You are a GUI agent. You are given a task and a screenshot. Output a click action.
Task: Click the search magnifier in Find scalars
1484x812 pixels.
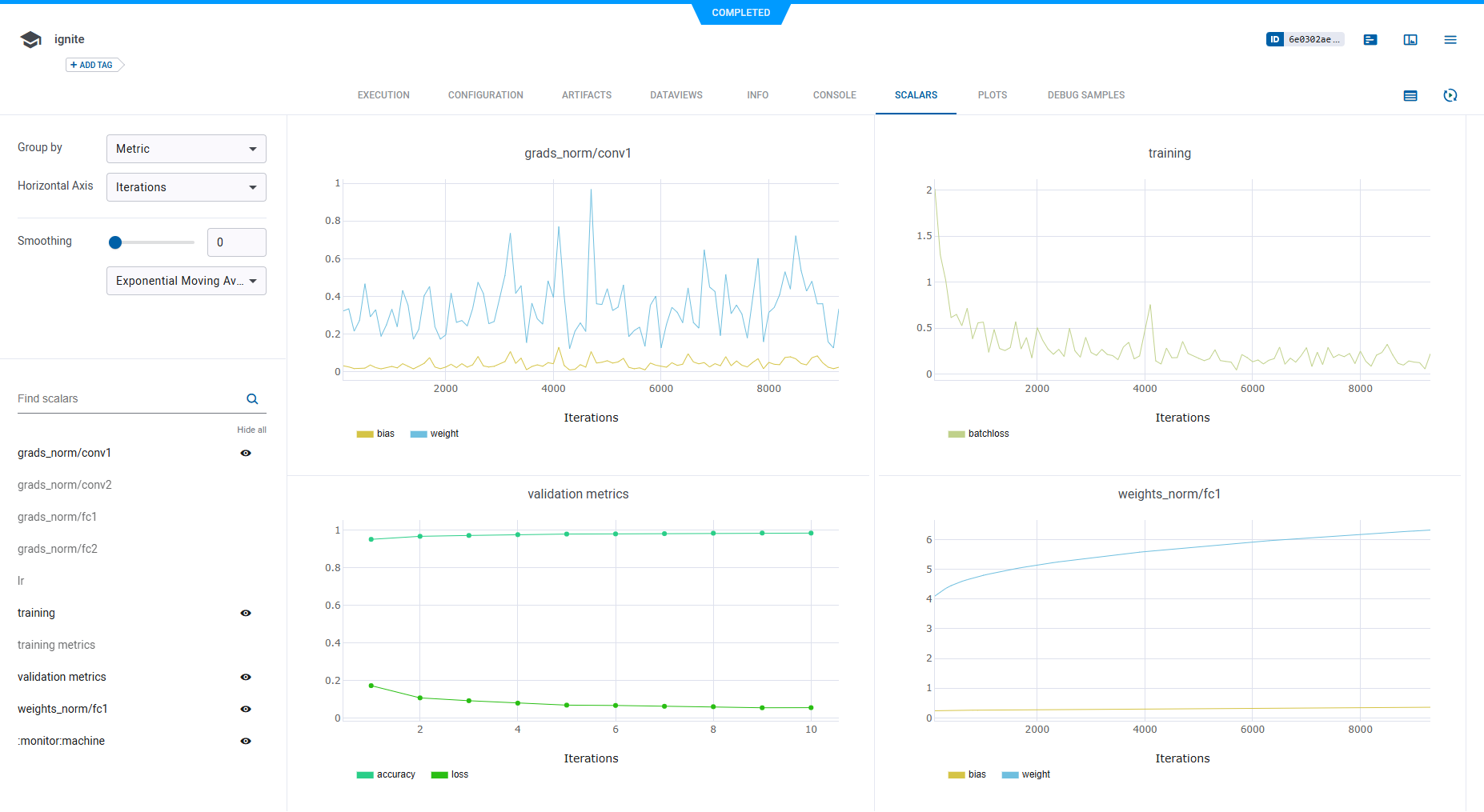(x=252, y=399)
